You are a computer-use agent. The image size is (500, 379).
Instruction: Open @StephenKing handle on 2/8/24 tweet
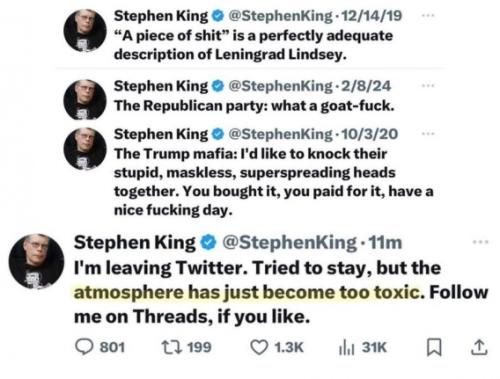tap(280, 86)
